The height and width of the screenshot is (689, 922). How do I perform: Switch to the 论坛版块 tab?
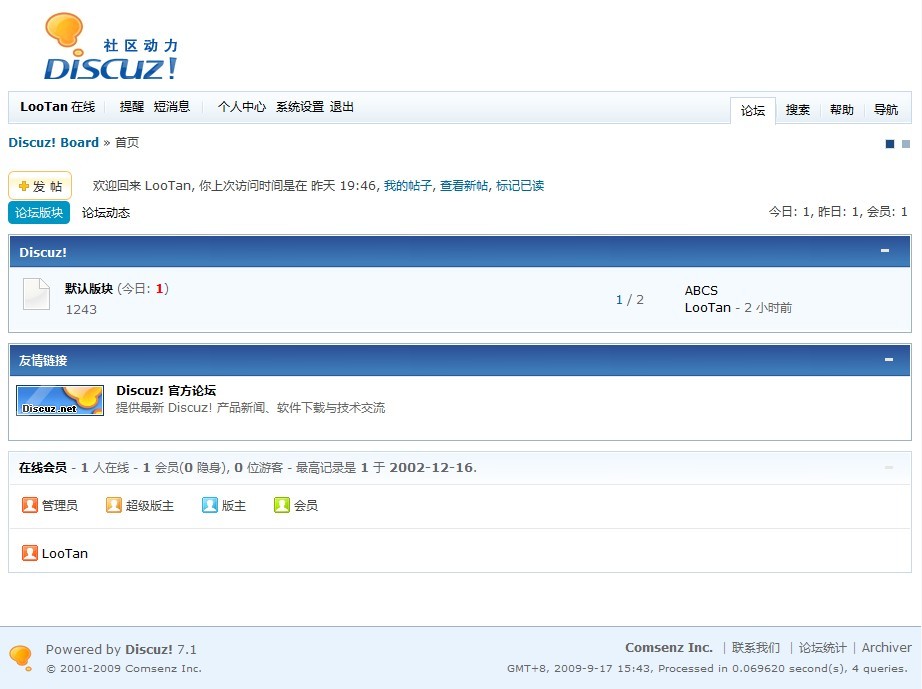(39, 212)
